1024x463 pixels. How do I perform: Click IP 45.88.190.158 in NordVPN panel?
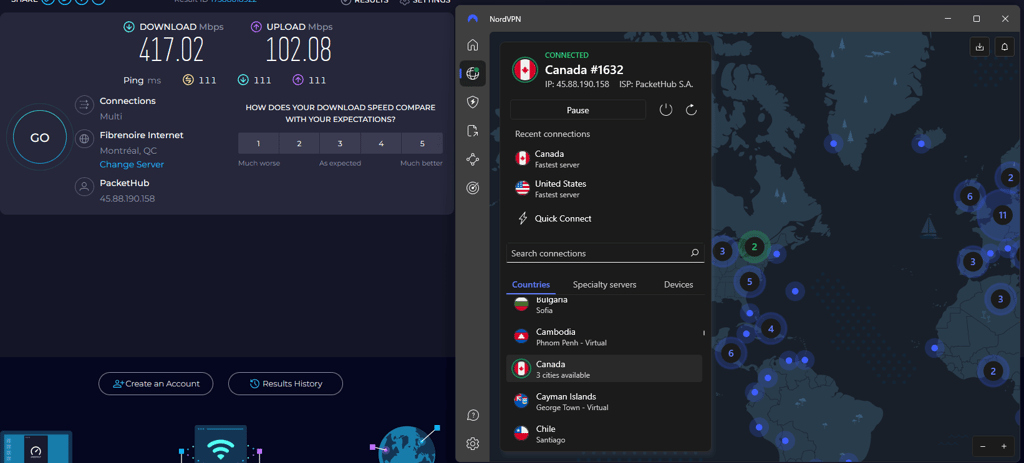click(x=577, y=84)
